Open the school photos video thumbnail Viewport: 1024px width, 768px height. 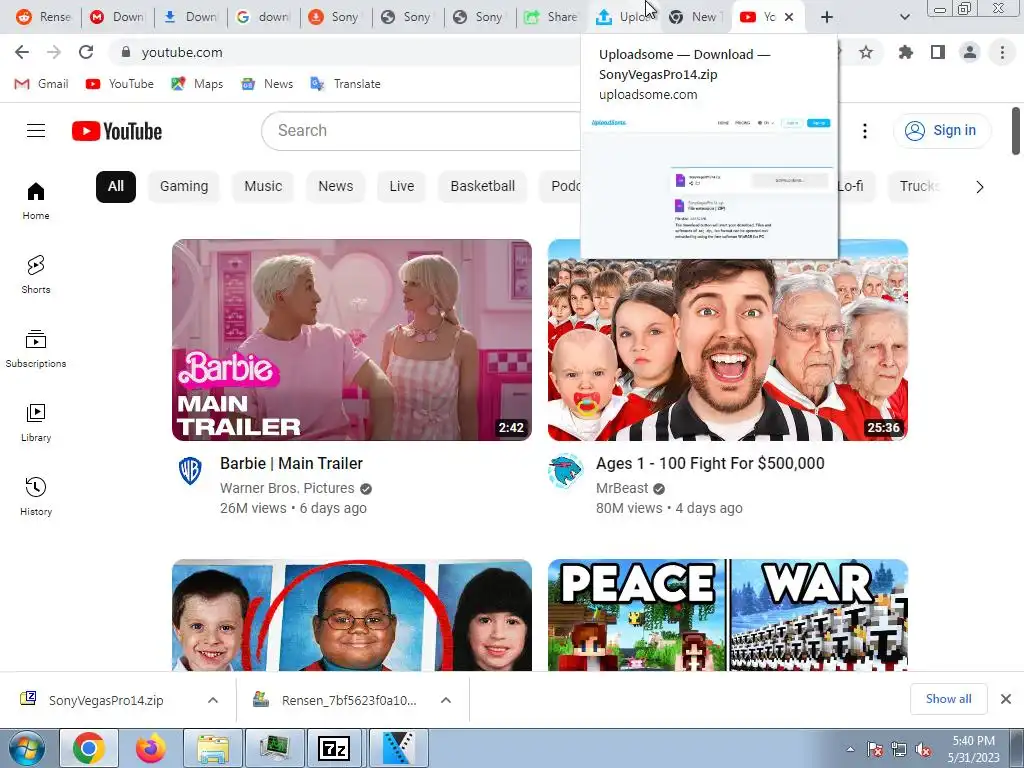(352, 615)
